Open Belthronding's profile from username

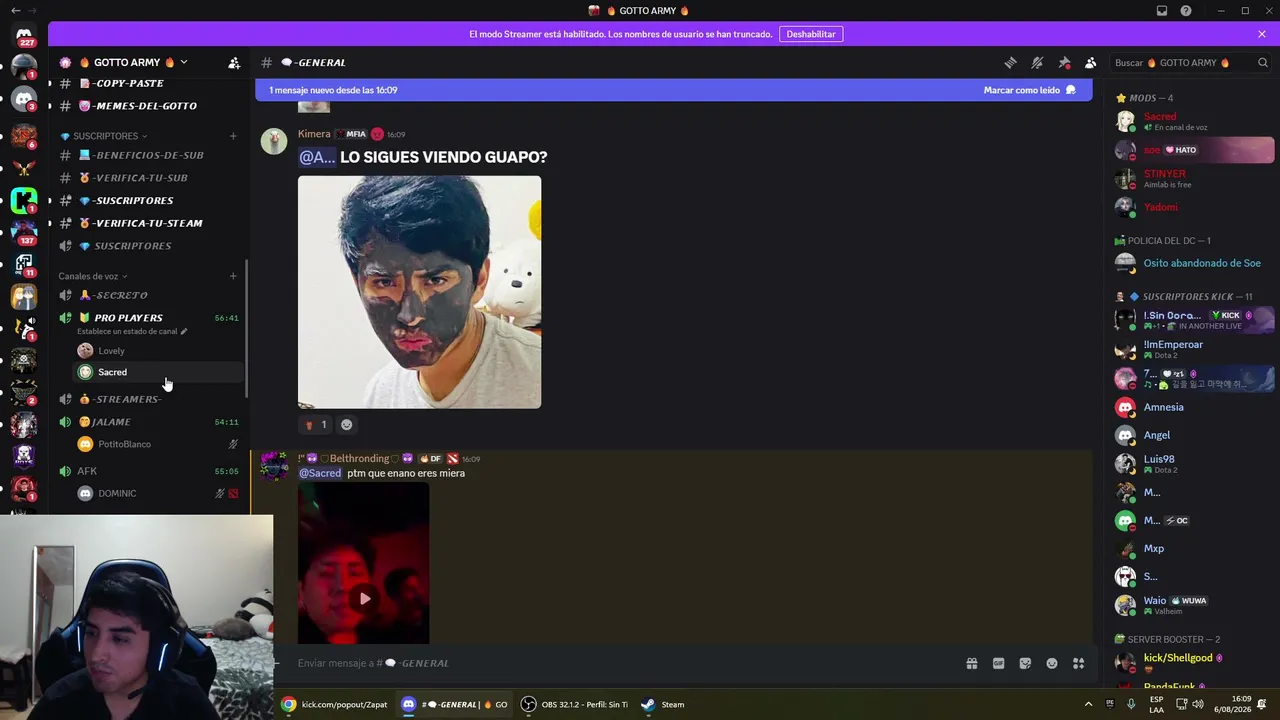click(x=359, y=459)
